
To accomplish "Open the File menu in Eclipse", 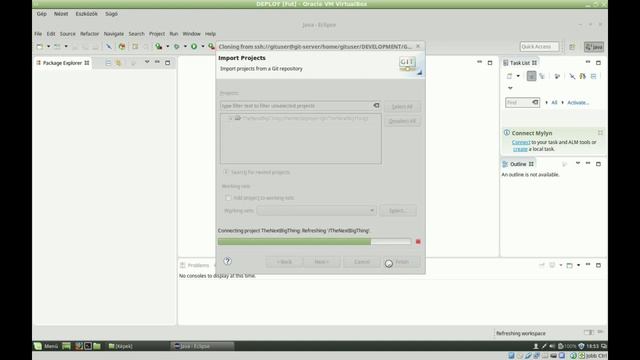I will click(38, 34).
